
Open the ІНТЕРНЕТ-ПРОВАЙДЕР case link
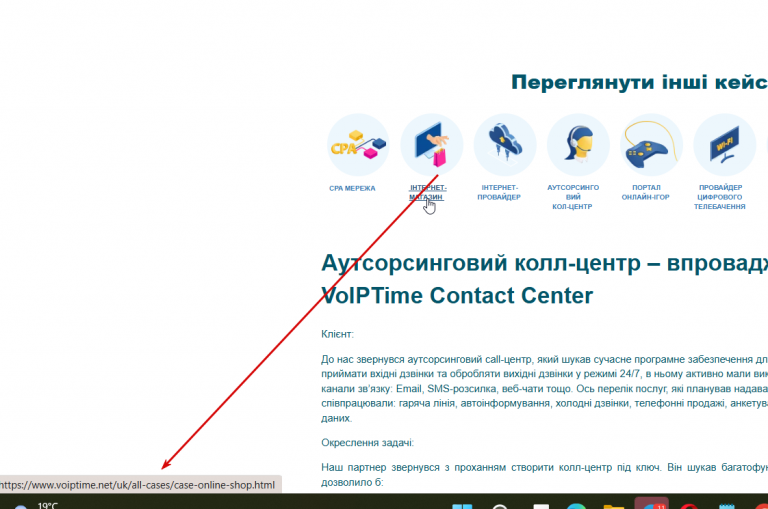(499, 192)
